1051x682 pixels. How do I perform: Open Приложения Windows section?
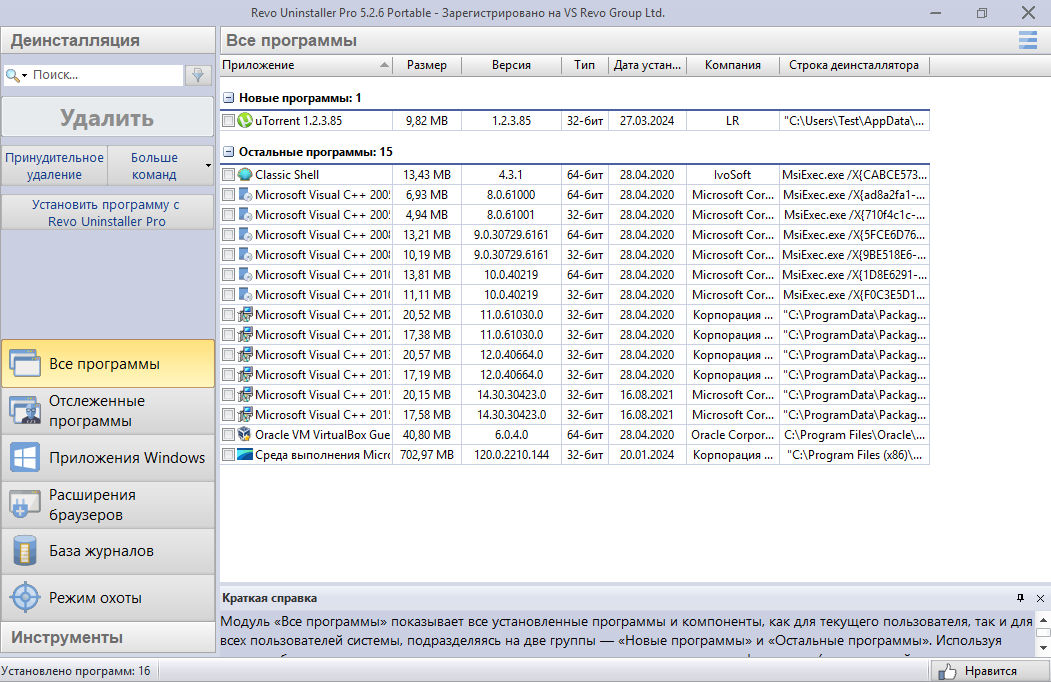point(108,458)
